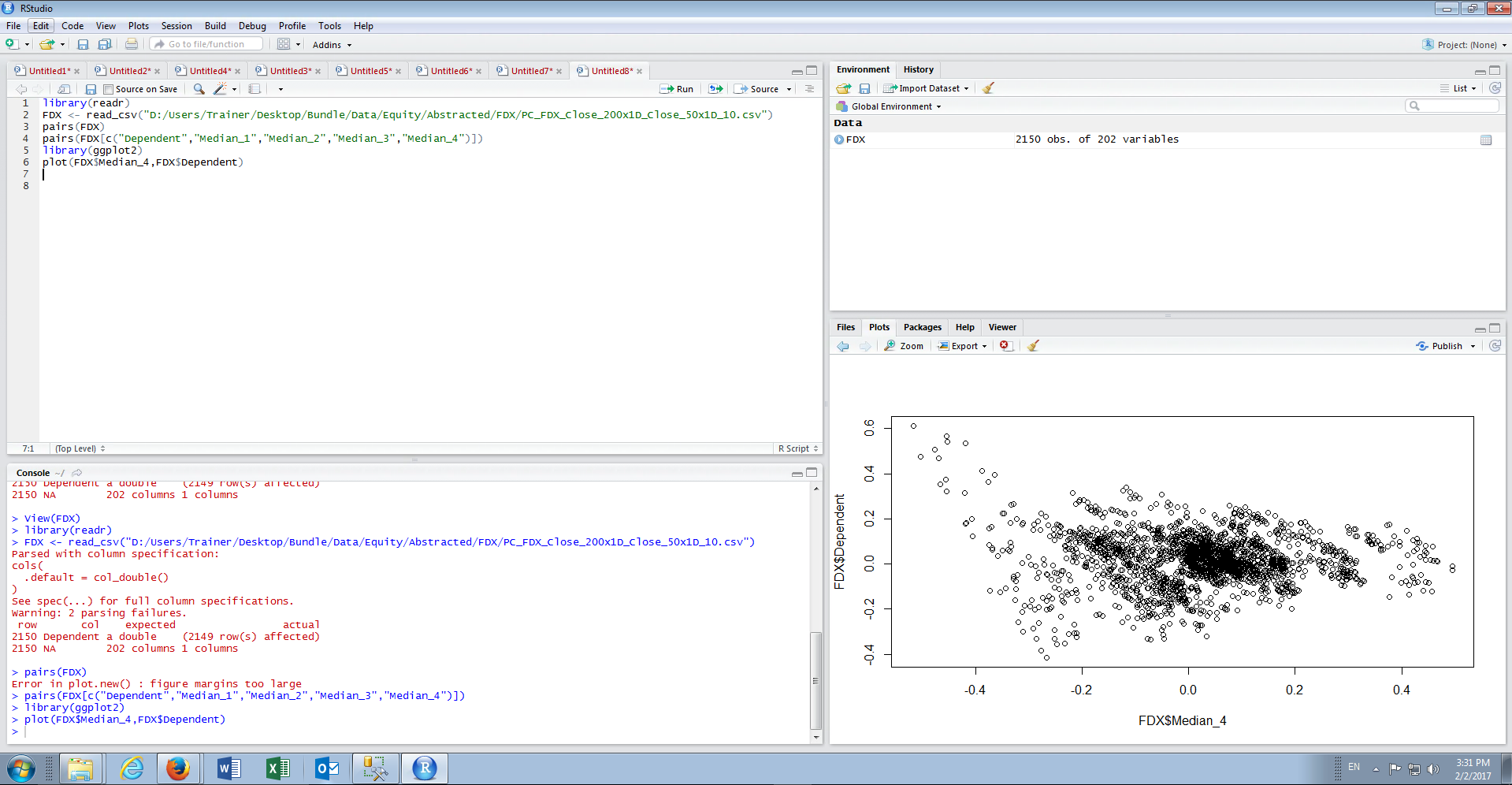The image size is (1512, 785).
Task: Zoom the current plot
Action: [x=904, y=346]
